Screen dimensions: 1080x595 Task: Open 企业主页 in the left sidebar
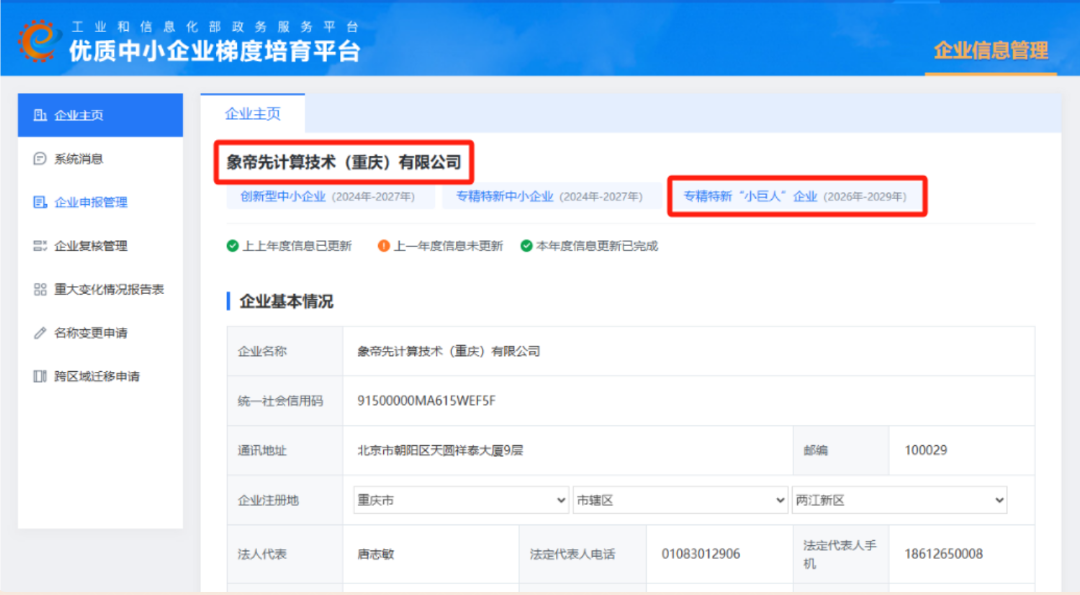(101, 115)
